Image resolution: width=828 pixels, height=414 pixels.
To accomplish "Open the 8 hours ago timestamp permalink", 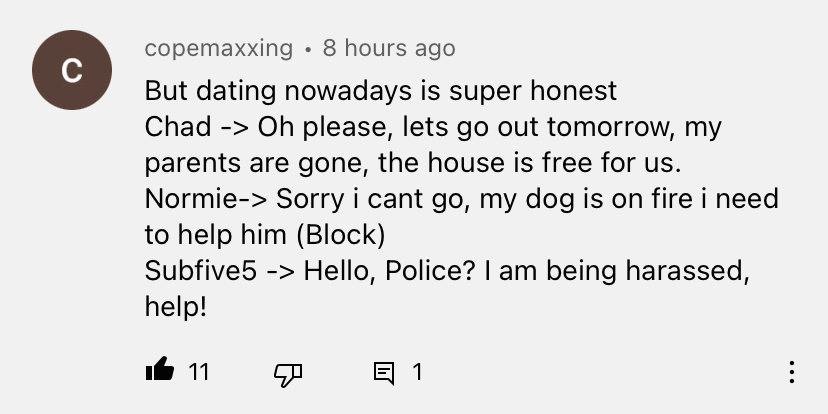I will coord(389,48).
